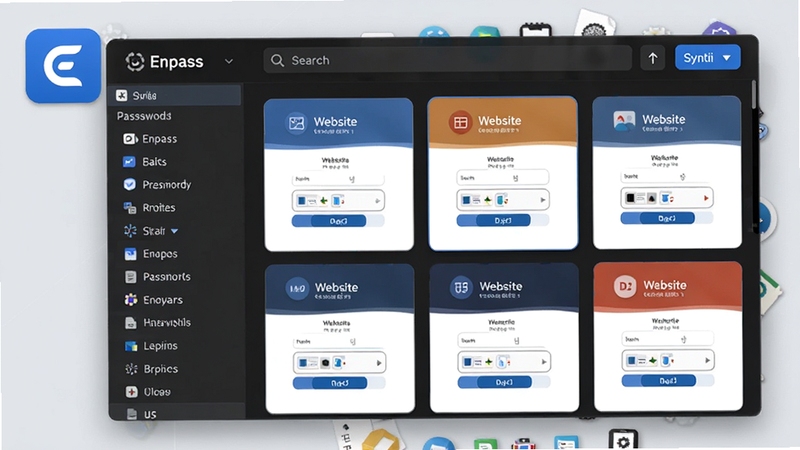Toggle the blue switch on the 100-icon card
Screen dimensions: 800x450
[x=339, y=383]
